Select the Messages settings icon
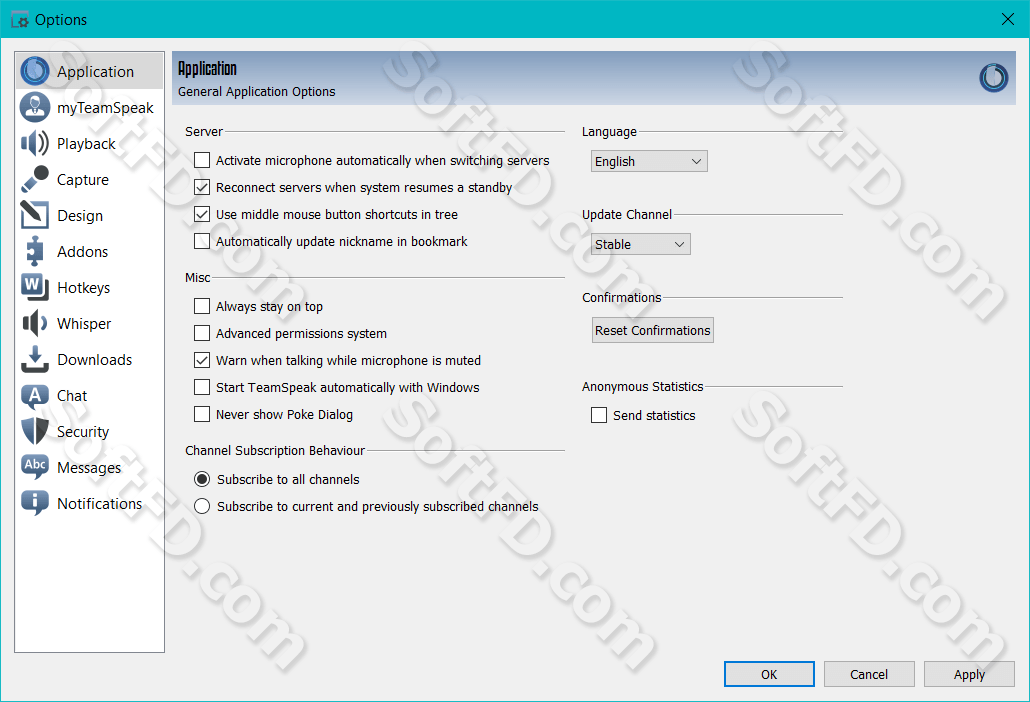The width and height of the screenshot is (1030, 702). click(x=35, y=467)
